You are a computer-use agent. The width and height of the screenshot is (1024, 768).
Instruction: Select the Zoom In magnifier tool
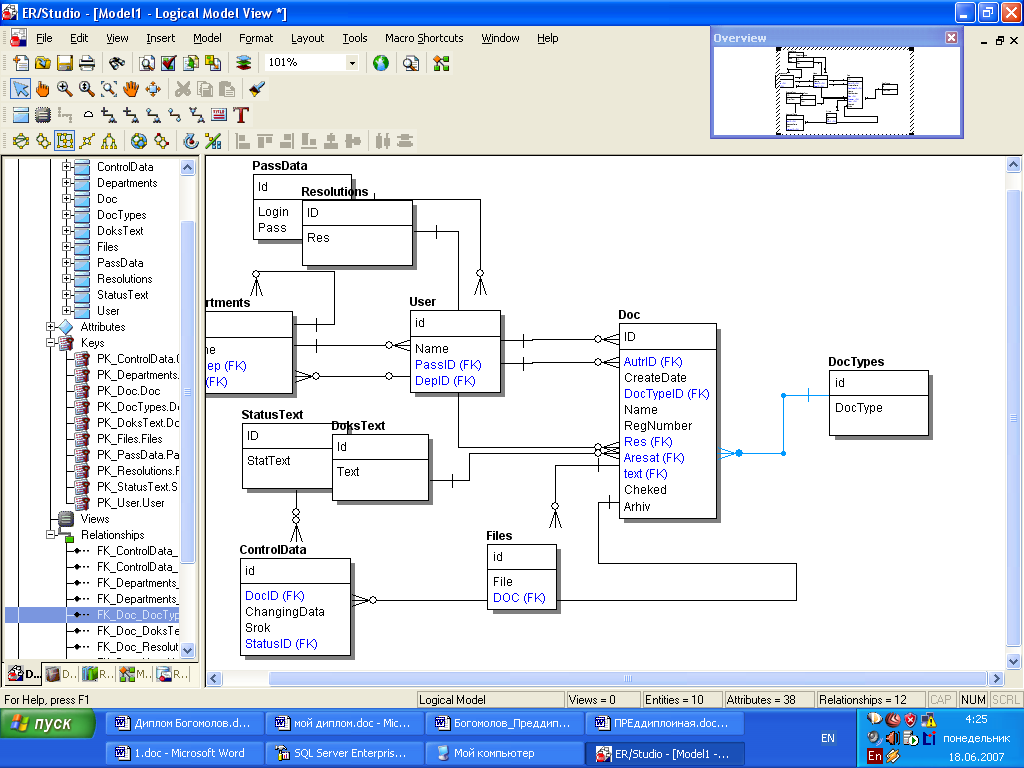click(65, 89)
